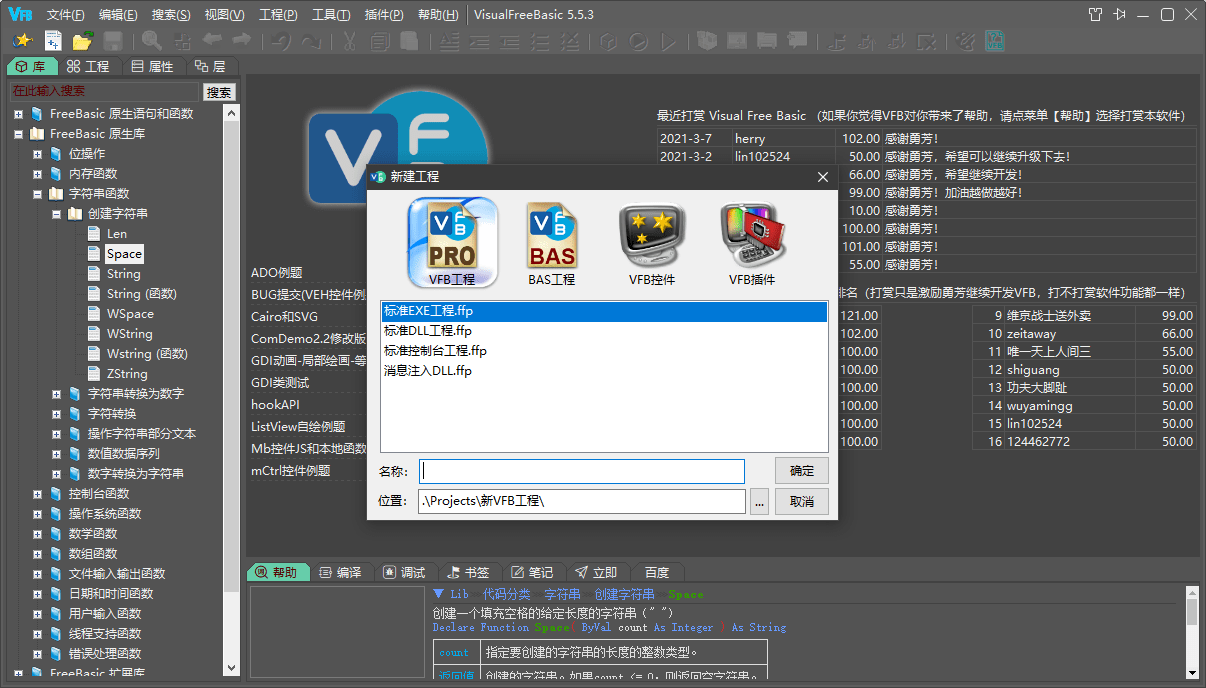Choose the VFB控件 icon
1206x688 pixels.
651,240
